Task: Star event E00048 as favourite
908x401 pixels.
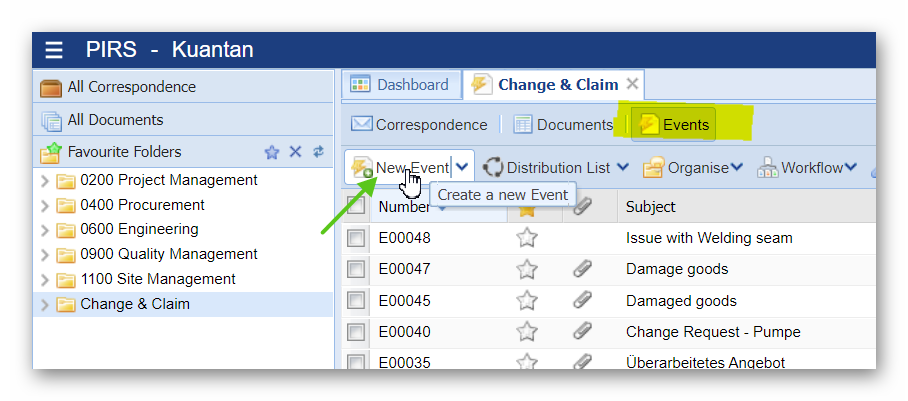Action: tap(527, 238)
